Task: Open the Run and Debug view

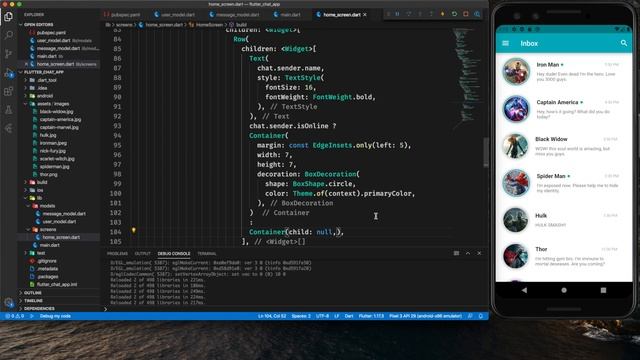Action: 9,73
